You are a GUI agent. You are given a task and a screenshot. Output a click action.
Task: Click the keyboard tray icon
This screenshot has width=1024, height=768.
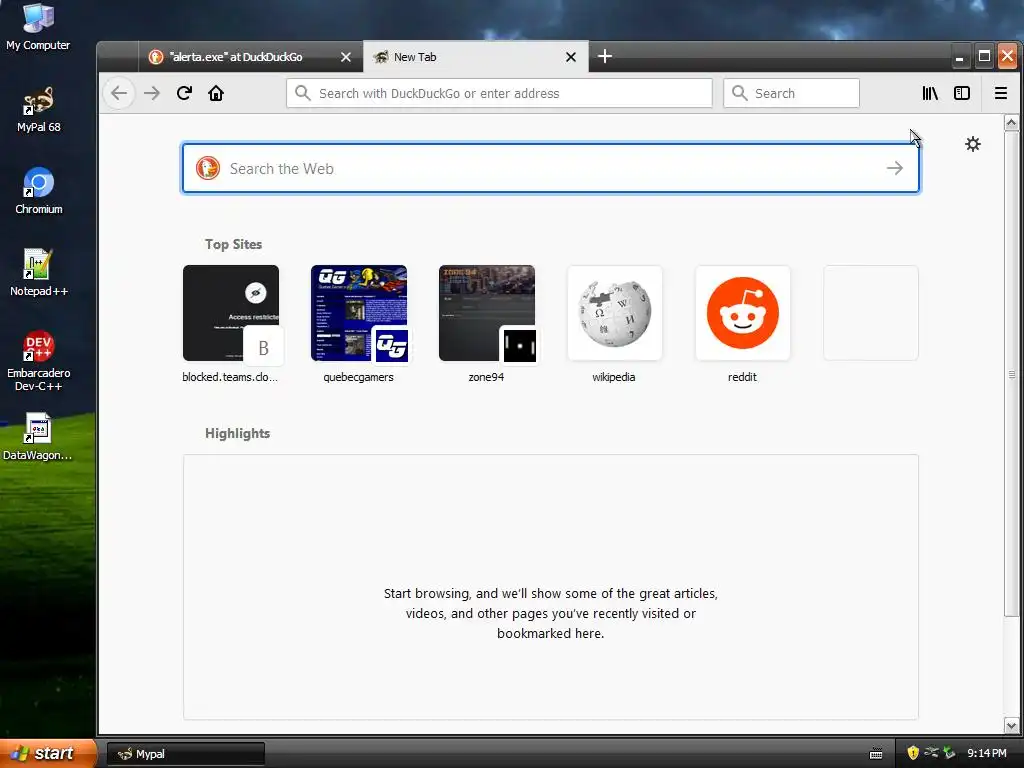[876, 754]
